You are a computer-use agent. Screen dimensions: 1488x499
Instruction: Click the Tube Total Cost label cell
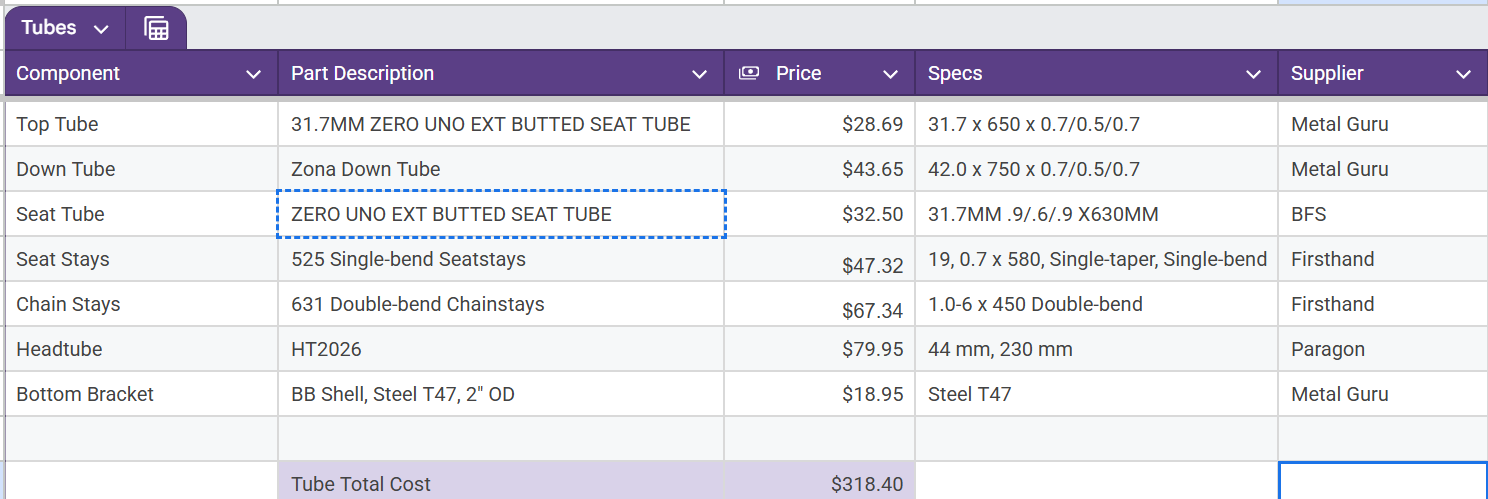tap(500, 484)
